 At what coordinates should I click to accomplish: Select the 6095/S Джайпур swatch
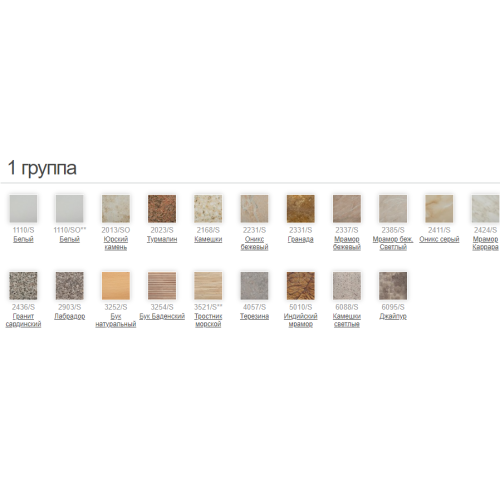click(393, 286)
